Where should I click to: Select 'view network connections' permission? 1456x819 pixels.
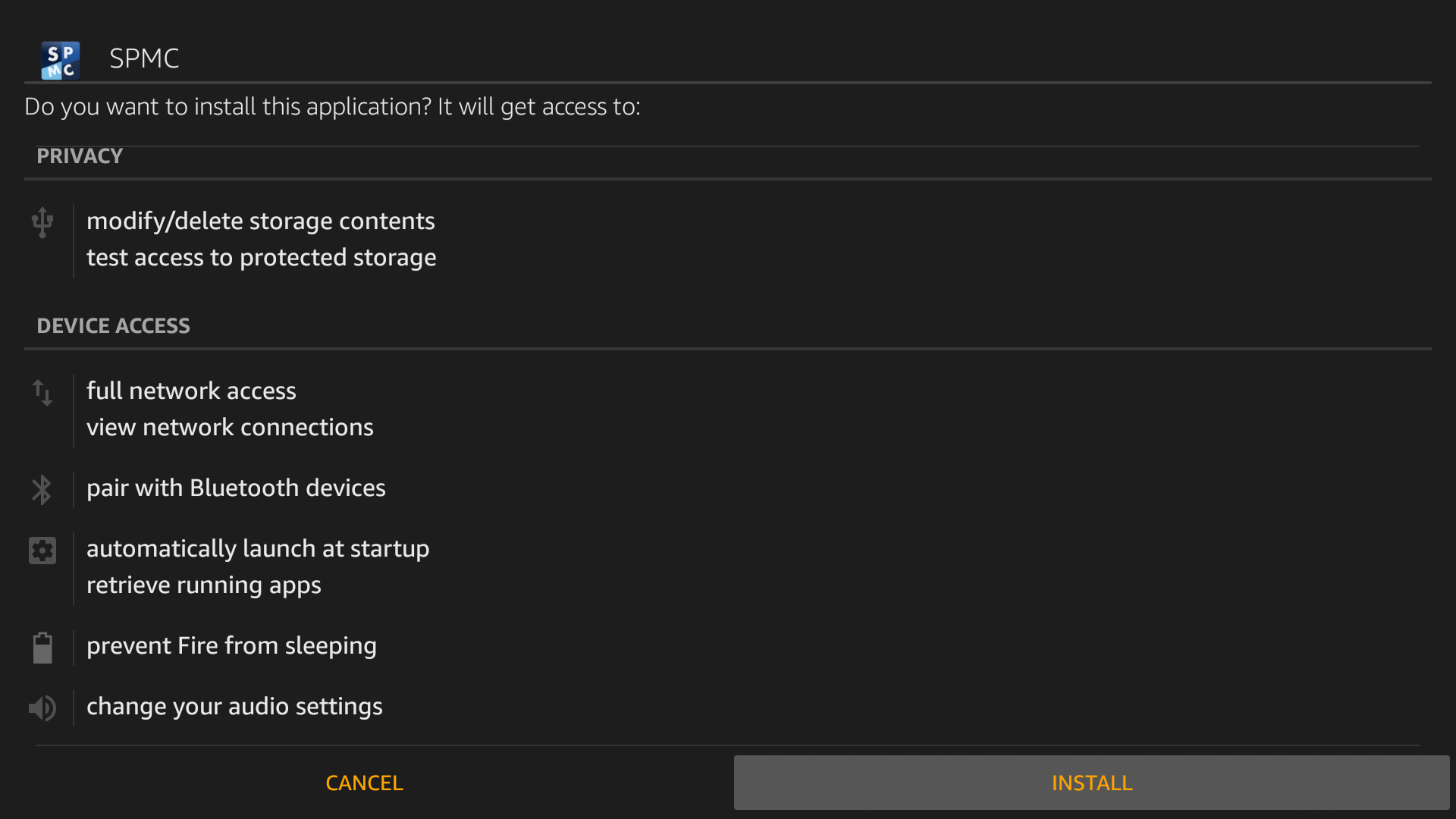[x=230, y=428]
